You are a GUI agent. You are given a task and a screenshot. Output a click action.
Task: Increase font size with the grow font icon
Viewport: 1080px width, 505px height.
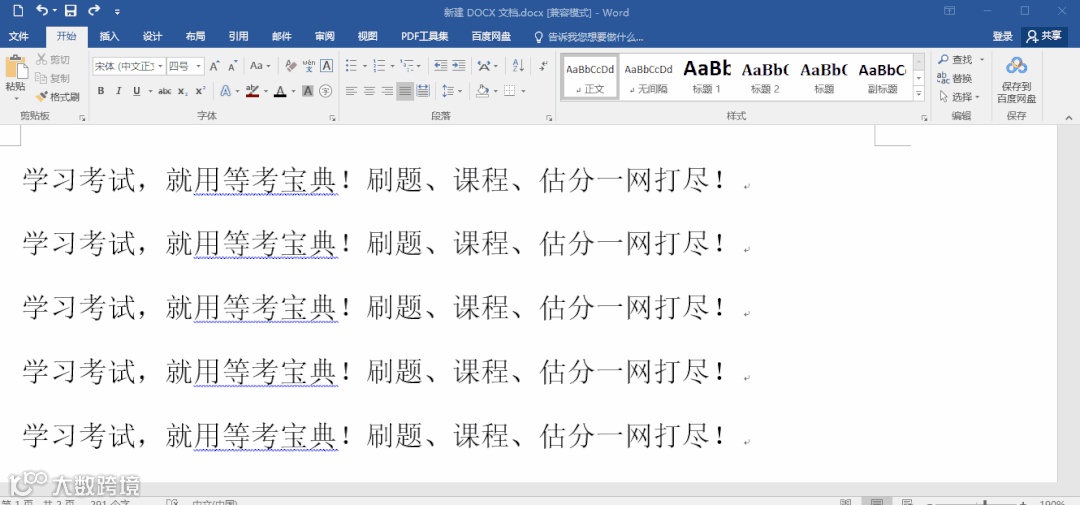tap(214, 66)
